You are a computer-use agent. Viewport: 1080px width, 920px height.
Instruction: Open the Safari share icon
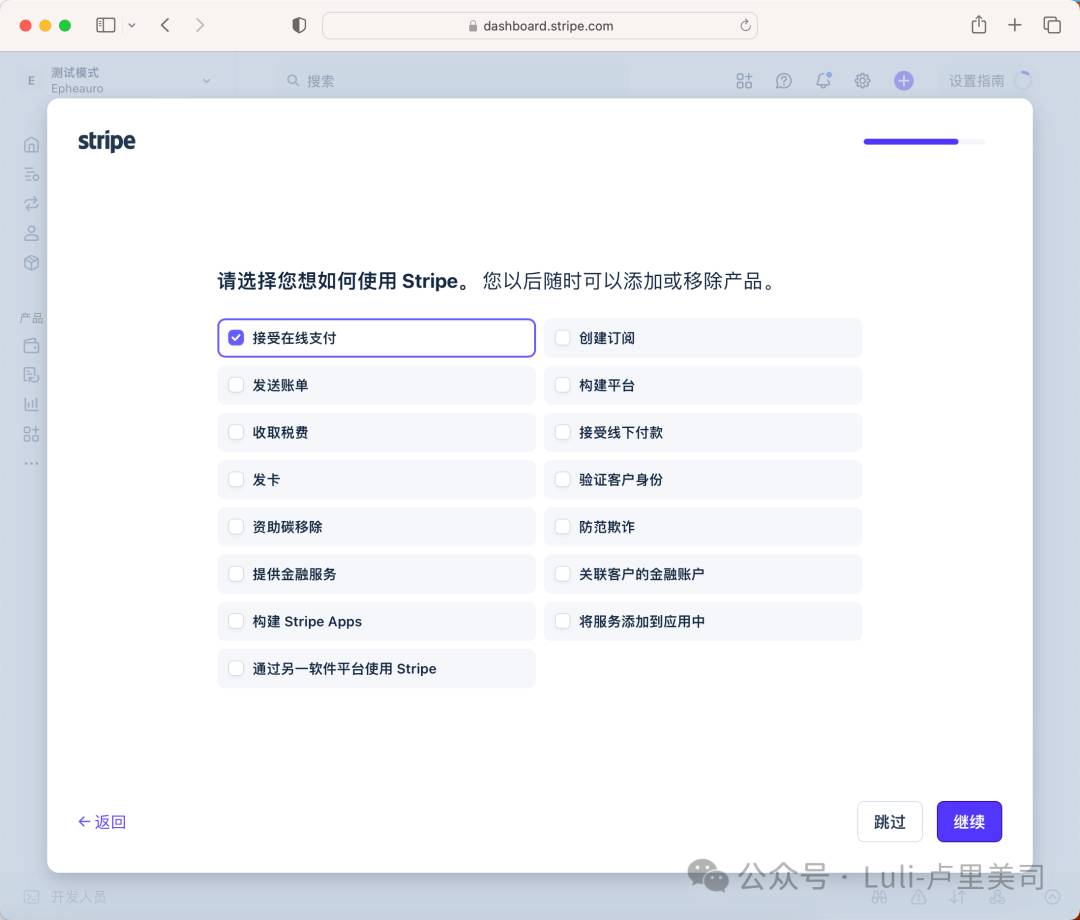point(979,25)
